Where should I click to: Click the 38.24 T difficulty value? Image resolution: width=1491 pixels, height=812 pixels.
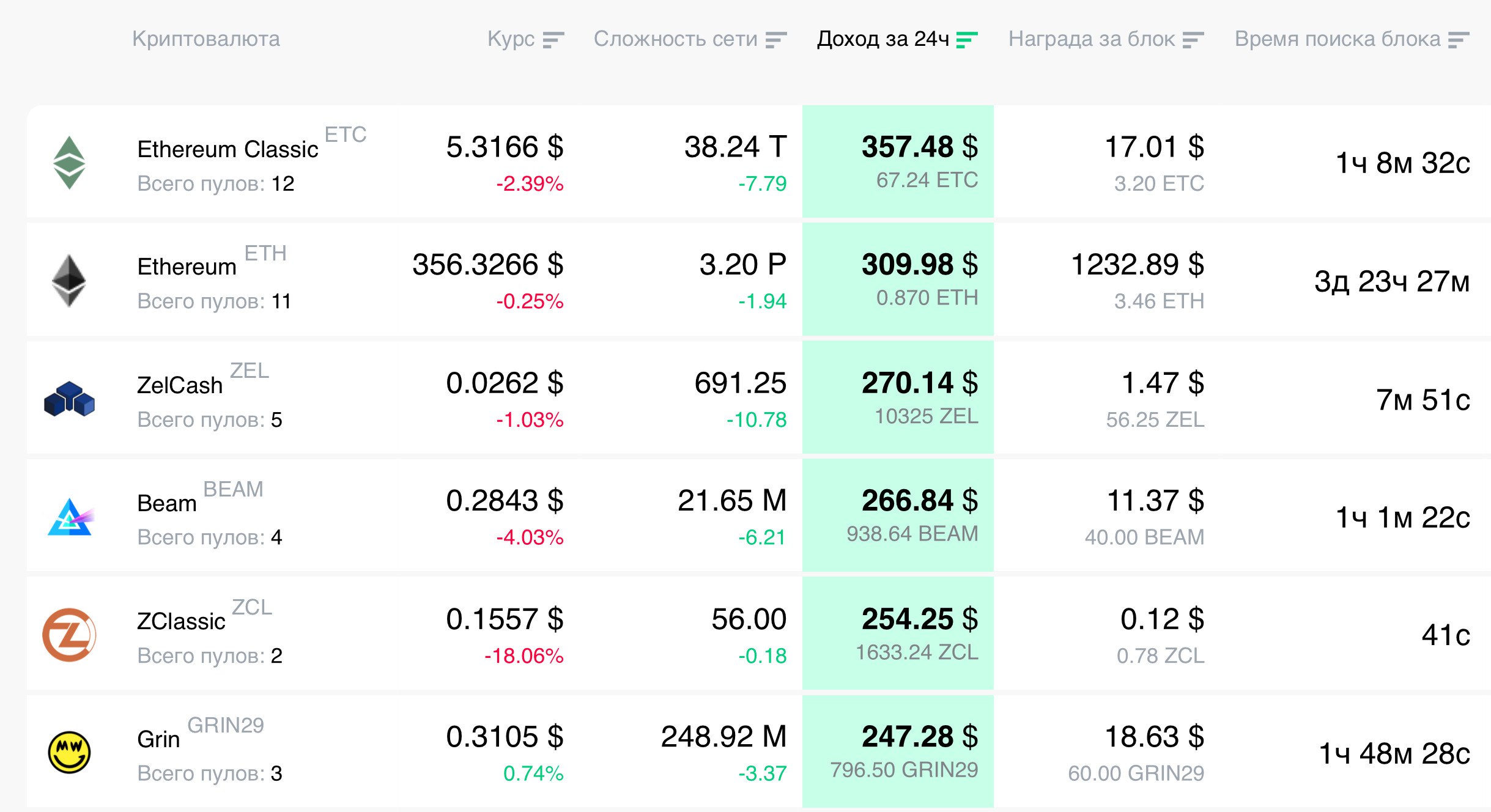pos(736,147)
